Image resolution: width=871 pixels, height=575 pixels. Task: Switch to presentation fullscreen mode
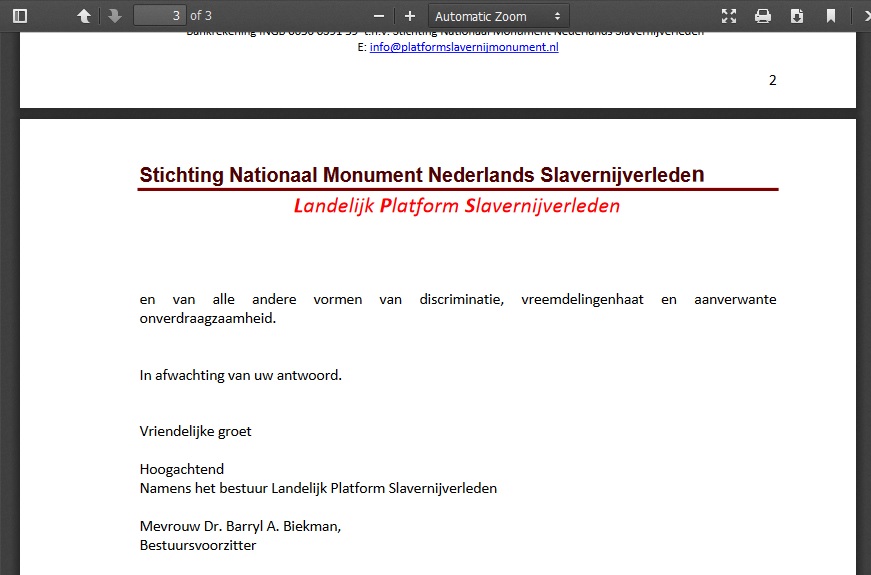(x=729, y=16)
